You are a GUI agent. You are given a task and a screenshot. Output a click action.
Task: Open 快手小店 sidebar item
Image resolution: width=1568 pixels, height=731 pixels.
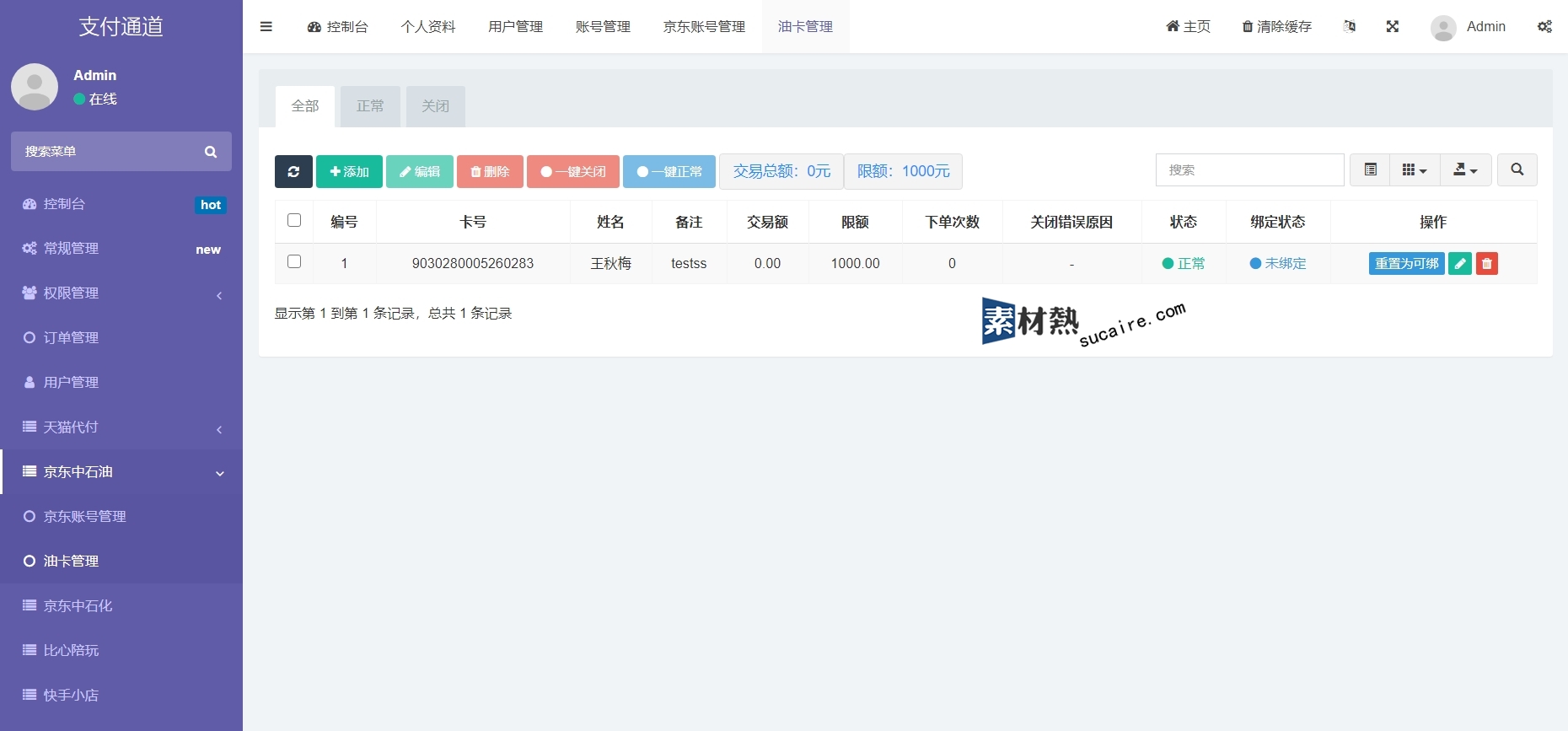[x=121, y=696]
